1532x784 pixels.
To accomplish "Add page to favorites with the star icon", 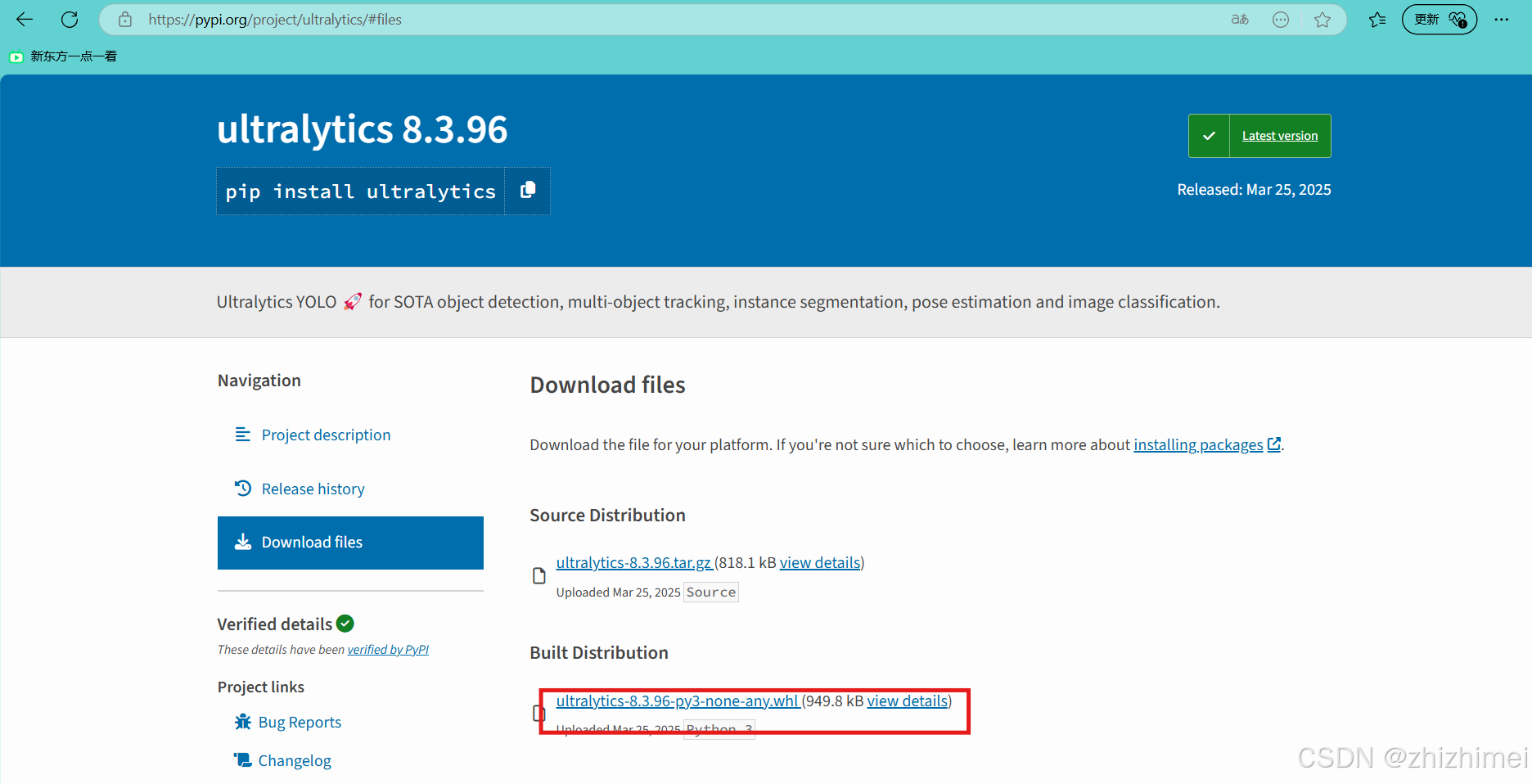I will pyautogui.click(x=1322, y=20).
